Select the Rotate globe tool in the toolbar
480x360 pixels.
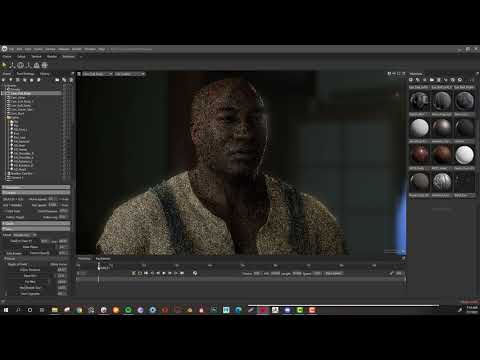(21, 65)
